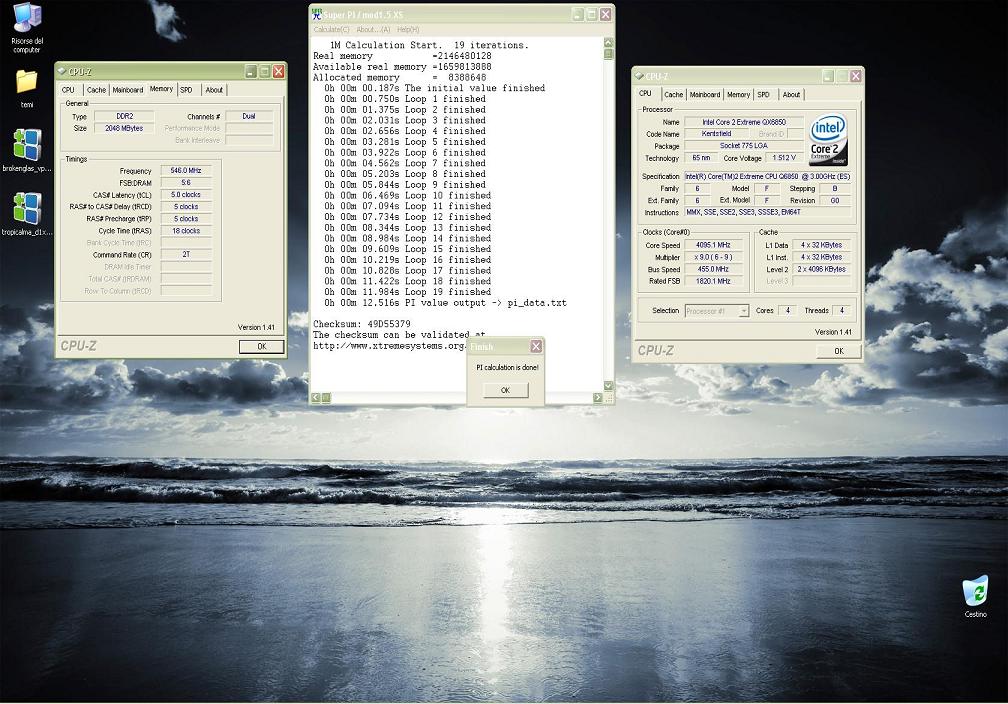Image resolution: width=1008 pixels, height=704 pixels.
Task: Click OK in PI calculation done dialog
Action: coord(505,390)
